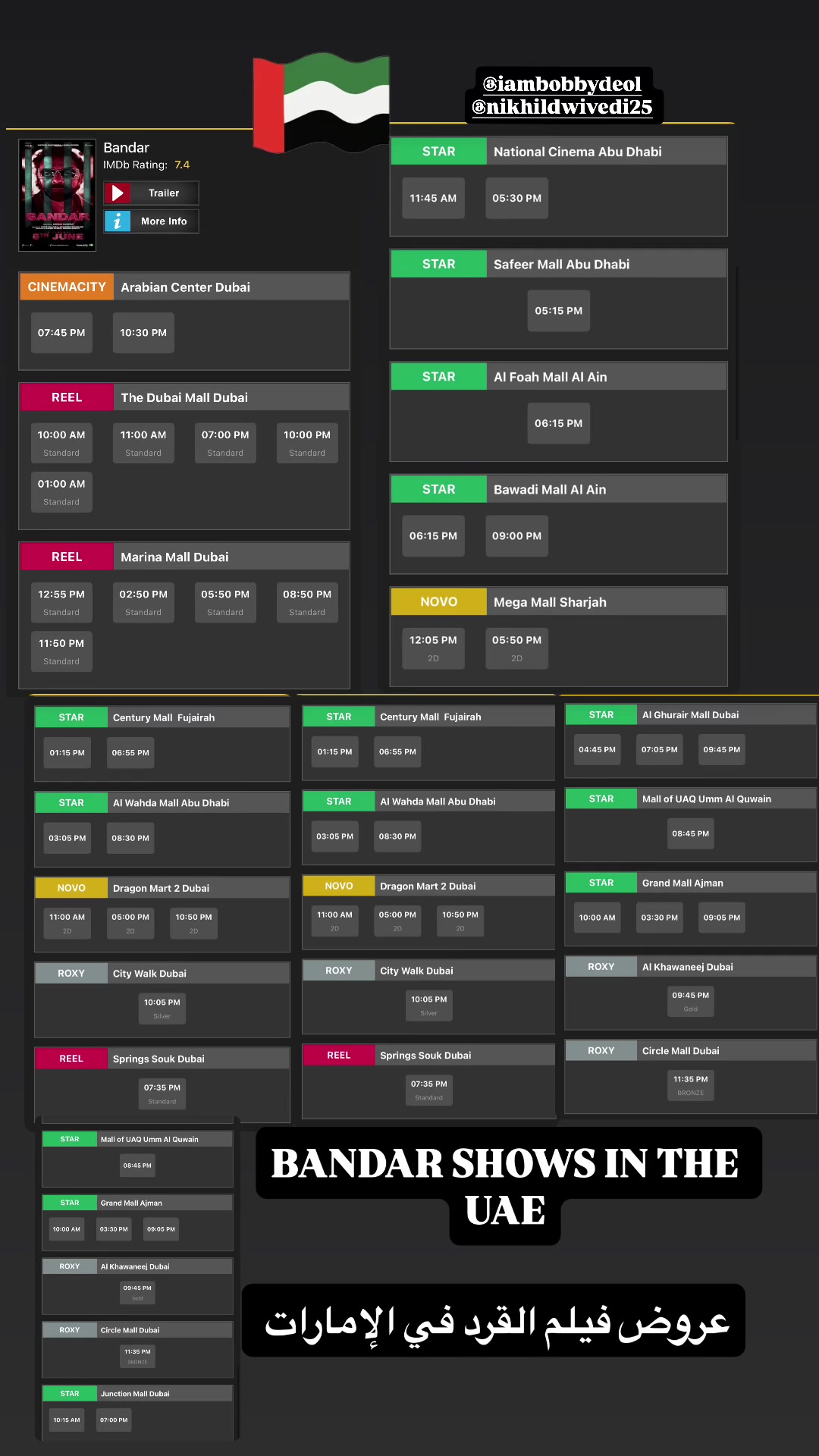This screenshot has width=819, height=1456.
Task: Choose the 05:30 PM show at National Cinema
Action: 517,198
